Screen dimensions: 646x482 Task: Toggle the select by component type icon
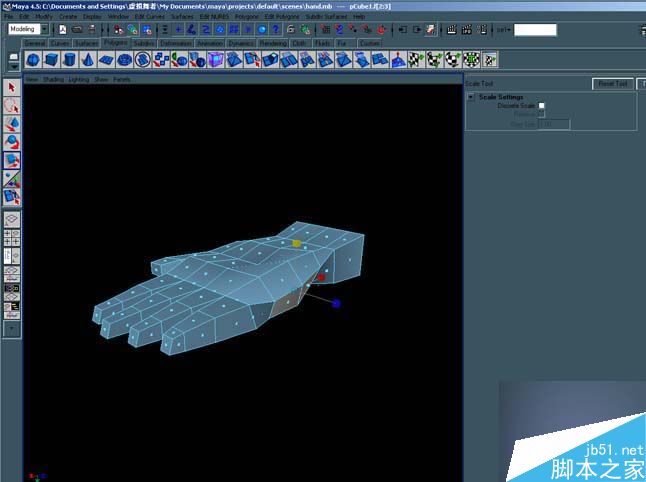click(147, 29)
